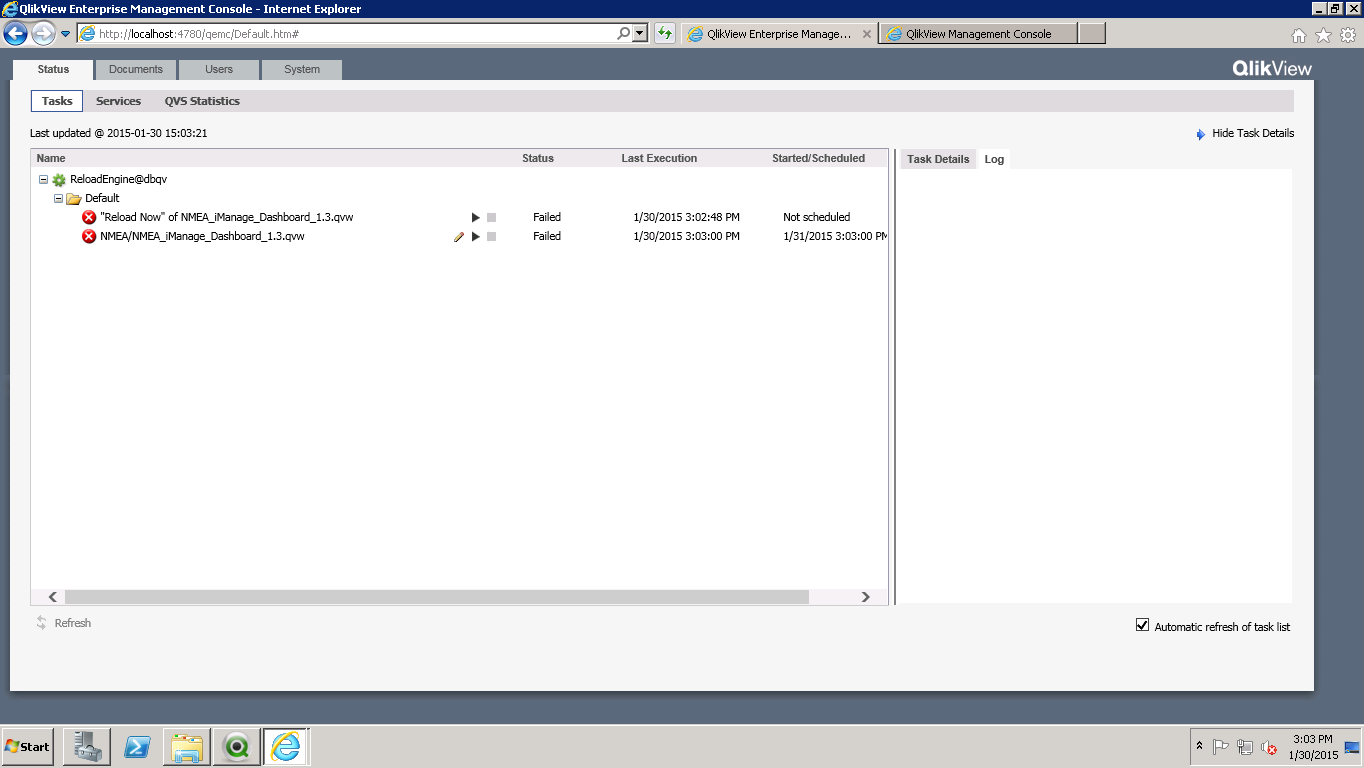The image size is (1364, 768).
Task: Edit NMEA/NMEA_iManage_Dashboard_1.3.qvw task via pencil icon
Action: (x=459, y=237)
